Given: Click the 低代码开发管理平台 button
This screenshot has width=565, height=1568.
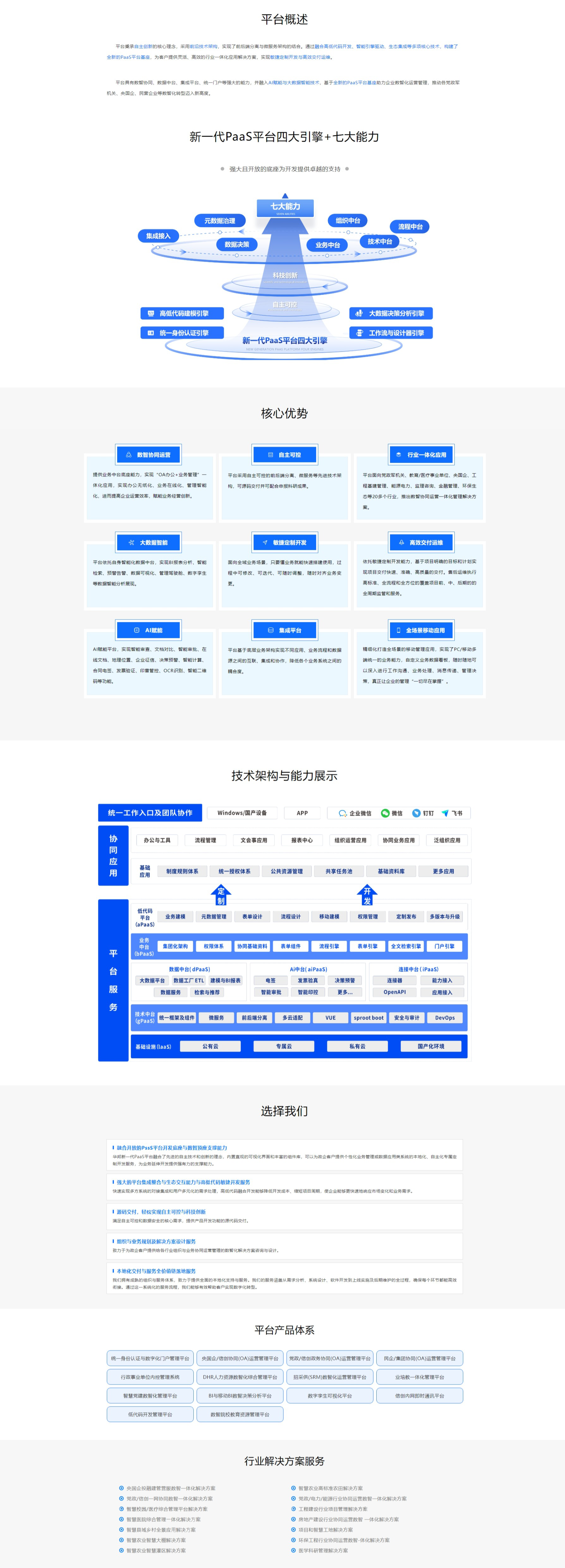Looking at the screenshot, I should tap(150, 1414).
